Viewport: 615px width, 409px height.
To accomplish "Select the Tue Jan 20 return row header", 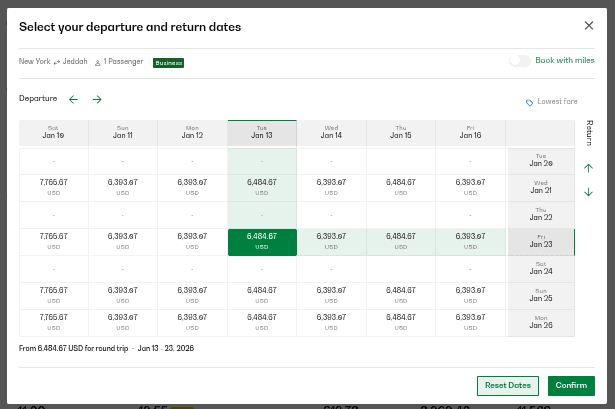I will [541, 161].
